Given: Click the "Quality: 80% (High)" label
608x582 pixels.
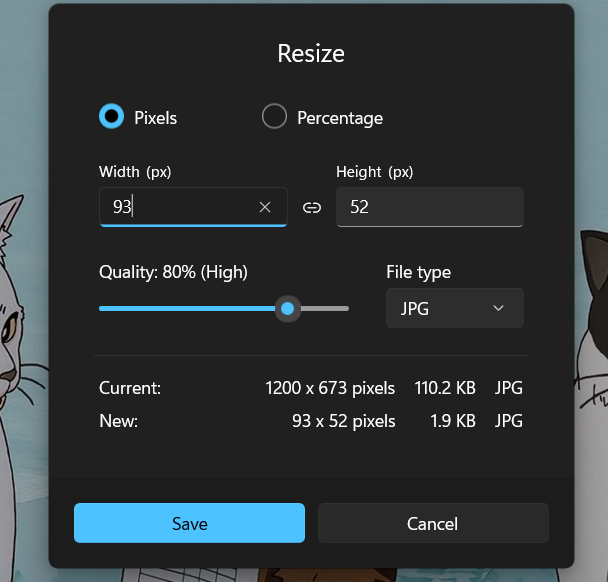Looking at the screenshot, I should [173, 272].
